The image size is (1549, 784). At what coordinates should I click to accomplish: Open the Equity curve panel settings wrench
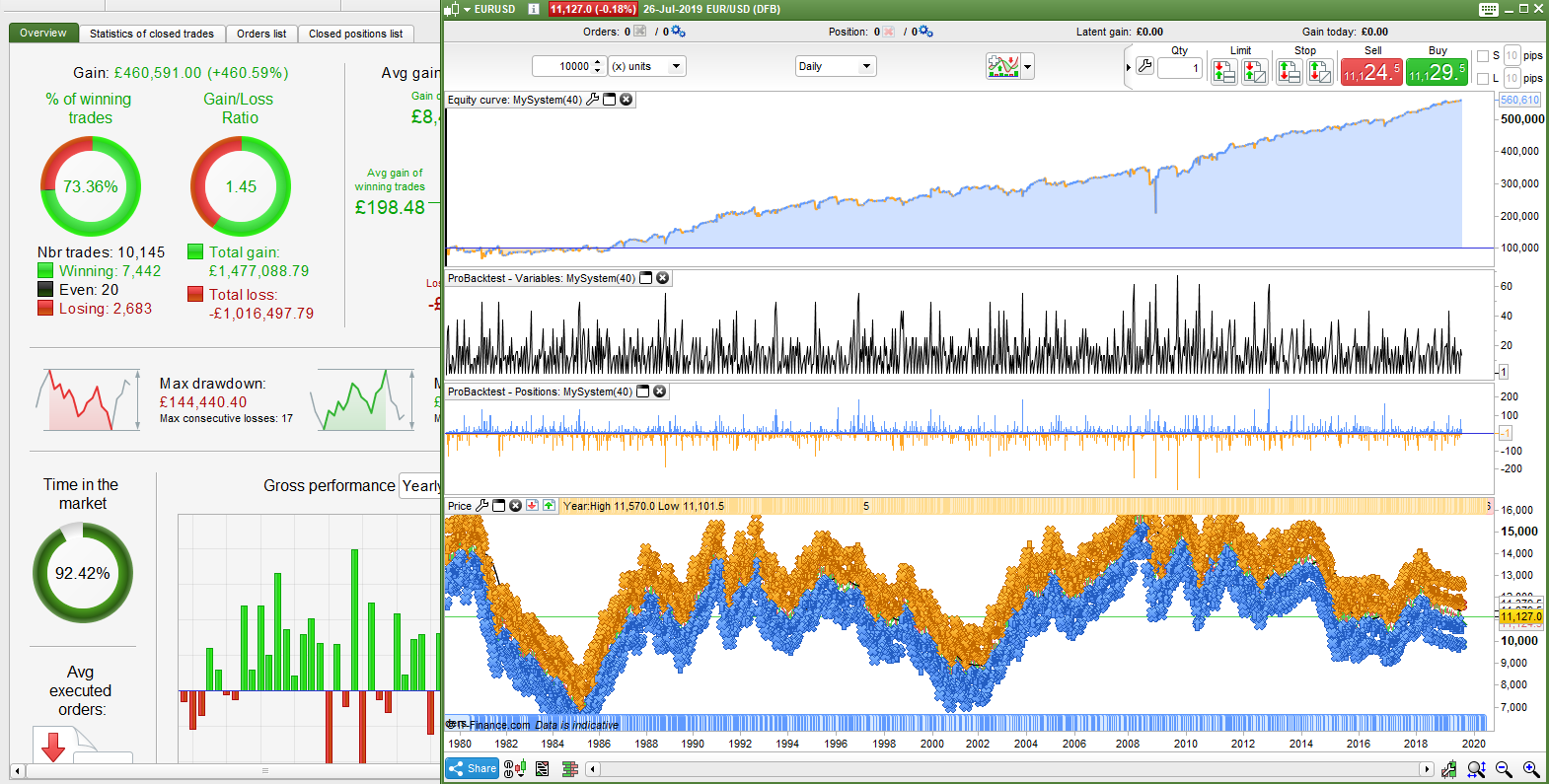click(x=592, y=100)
